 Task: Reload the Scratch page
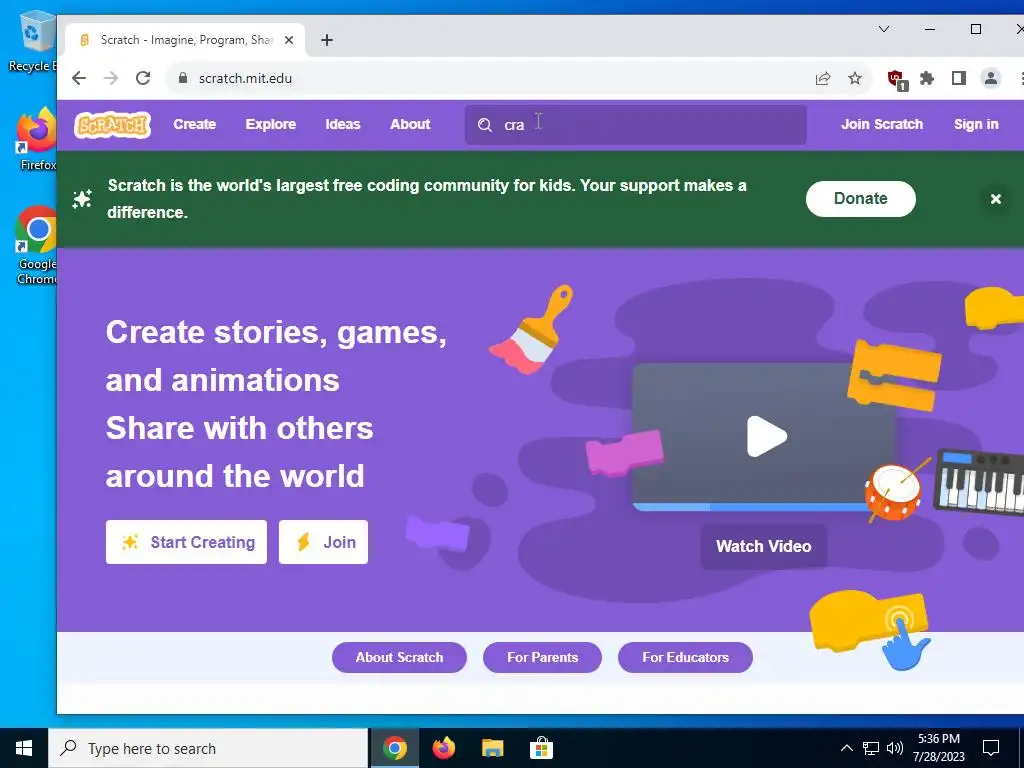(143, 78)
